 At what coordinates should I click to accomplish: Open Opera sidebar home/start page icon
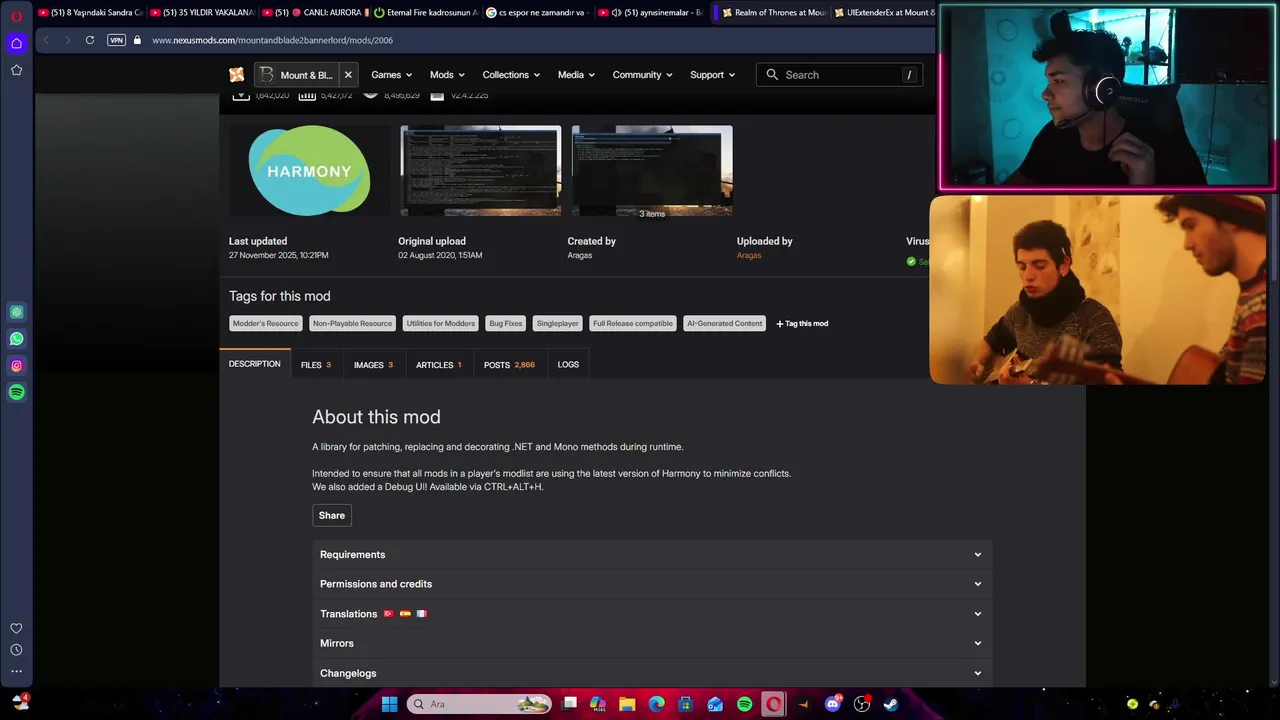click(x=16, y=43)
